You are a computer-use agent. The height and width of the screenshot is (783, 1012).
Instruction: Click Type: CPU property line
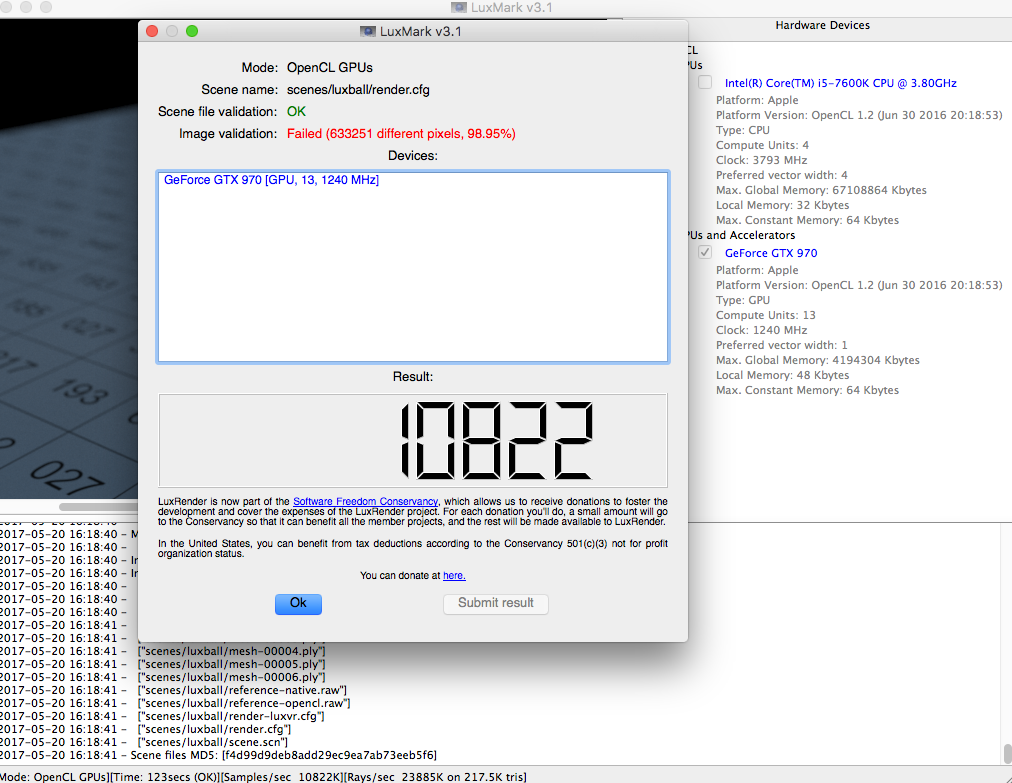point(743,130)
